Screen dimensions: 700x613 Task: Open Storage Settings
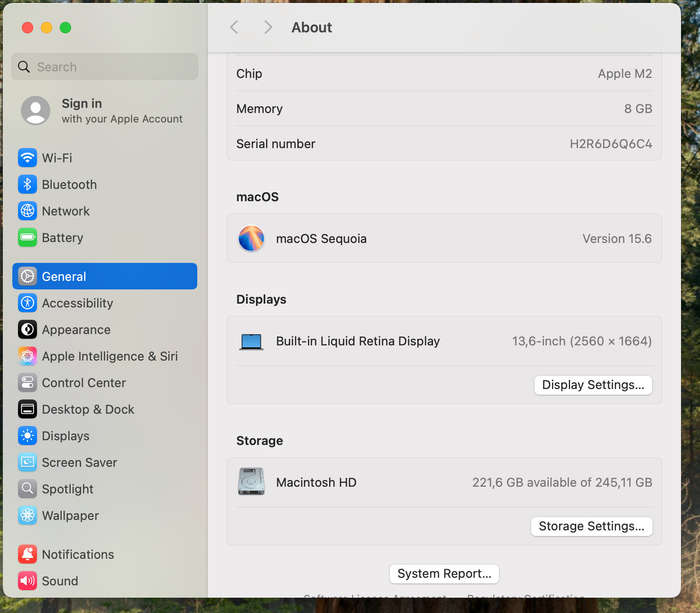[x=591, y=526]
